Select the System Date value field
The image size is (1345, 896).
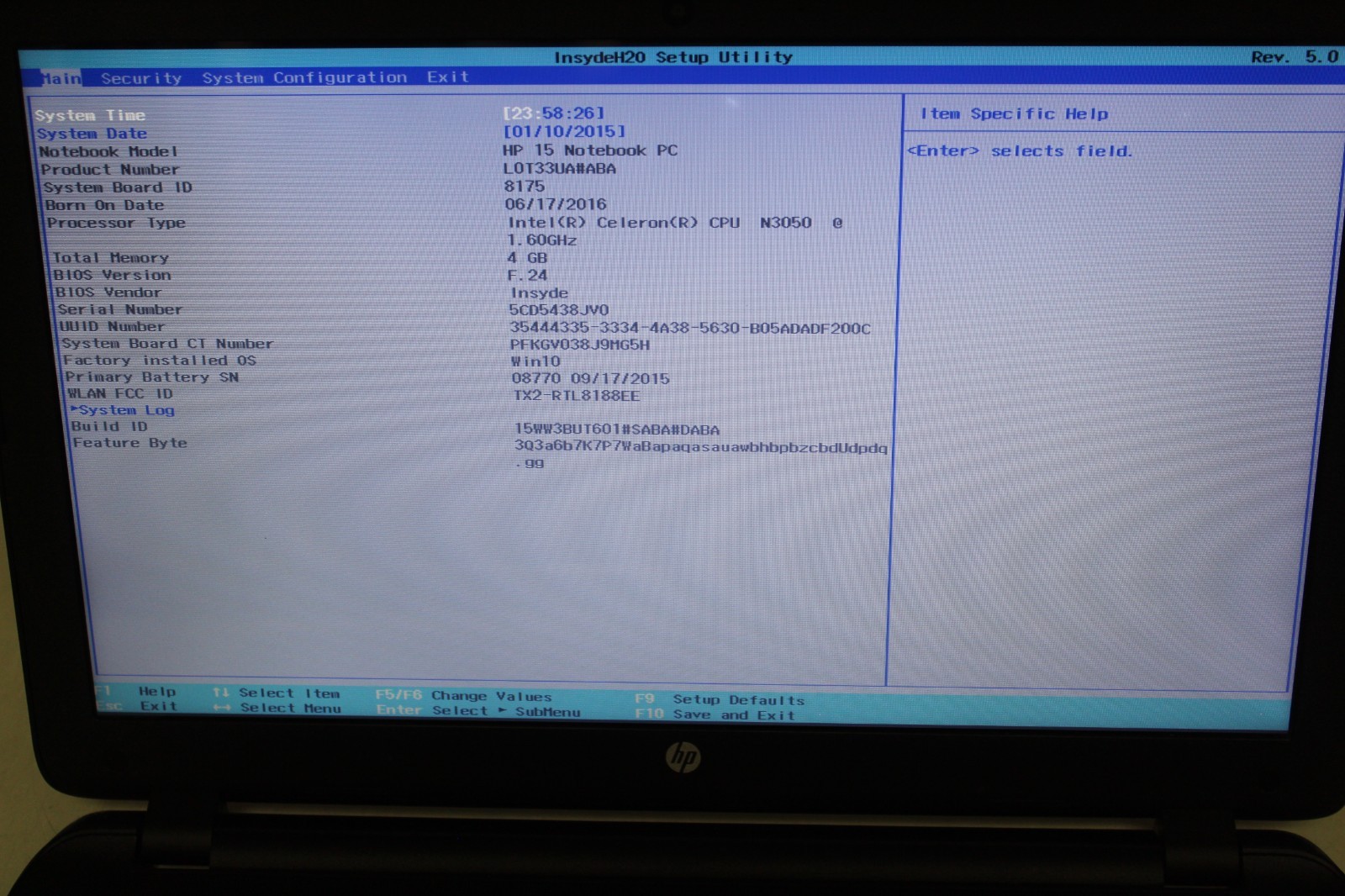tap(564, 131)
